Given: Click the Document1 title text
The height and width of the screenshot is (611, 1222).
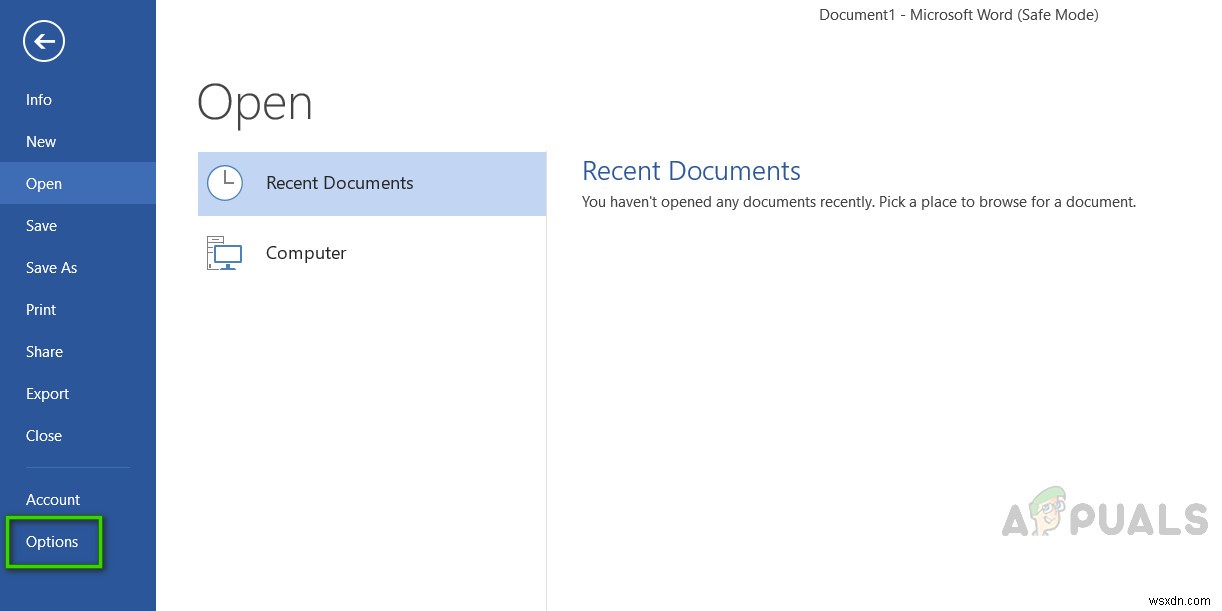Looking at the screenshot, I should coord(958,14).
